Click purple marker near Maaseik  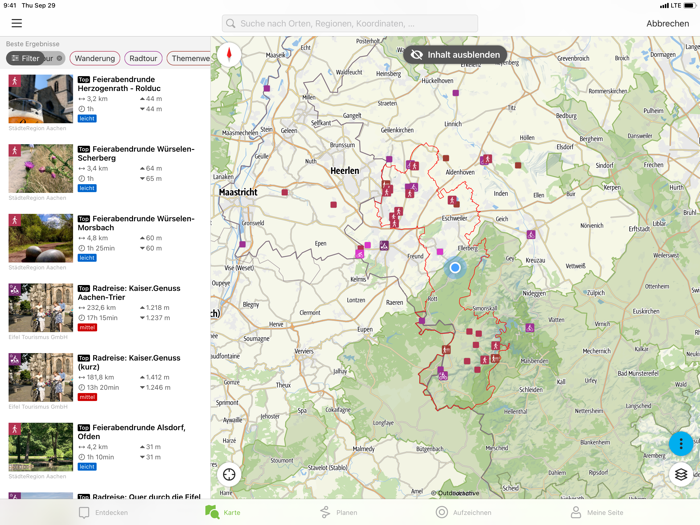click(267, 88)
